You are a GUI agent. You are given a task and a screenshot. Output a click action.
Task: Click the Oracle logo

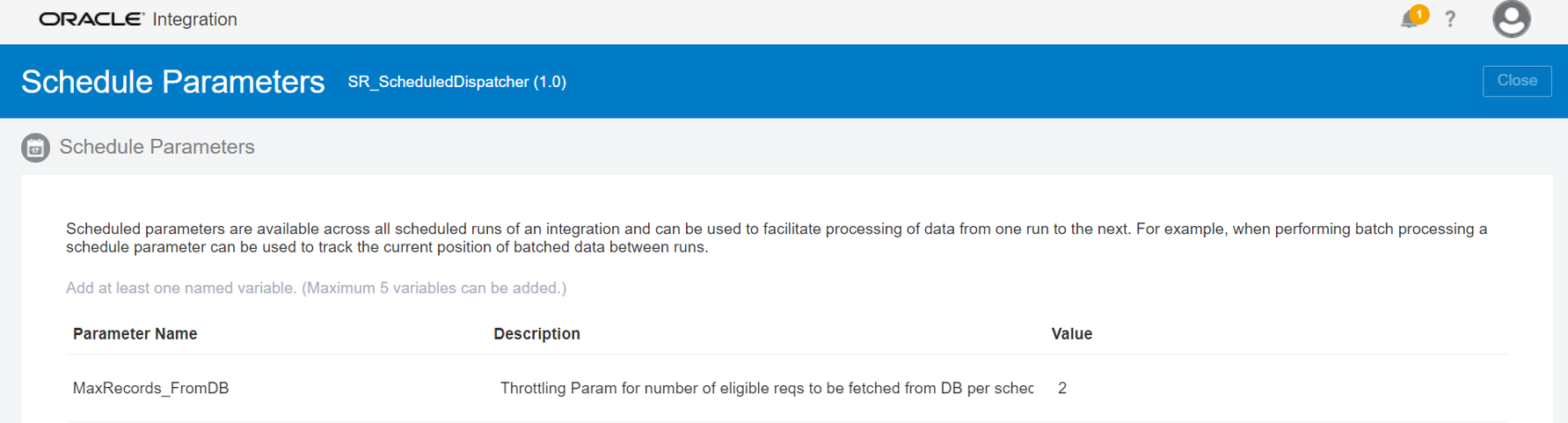91,19
